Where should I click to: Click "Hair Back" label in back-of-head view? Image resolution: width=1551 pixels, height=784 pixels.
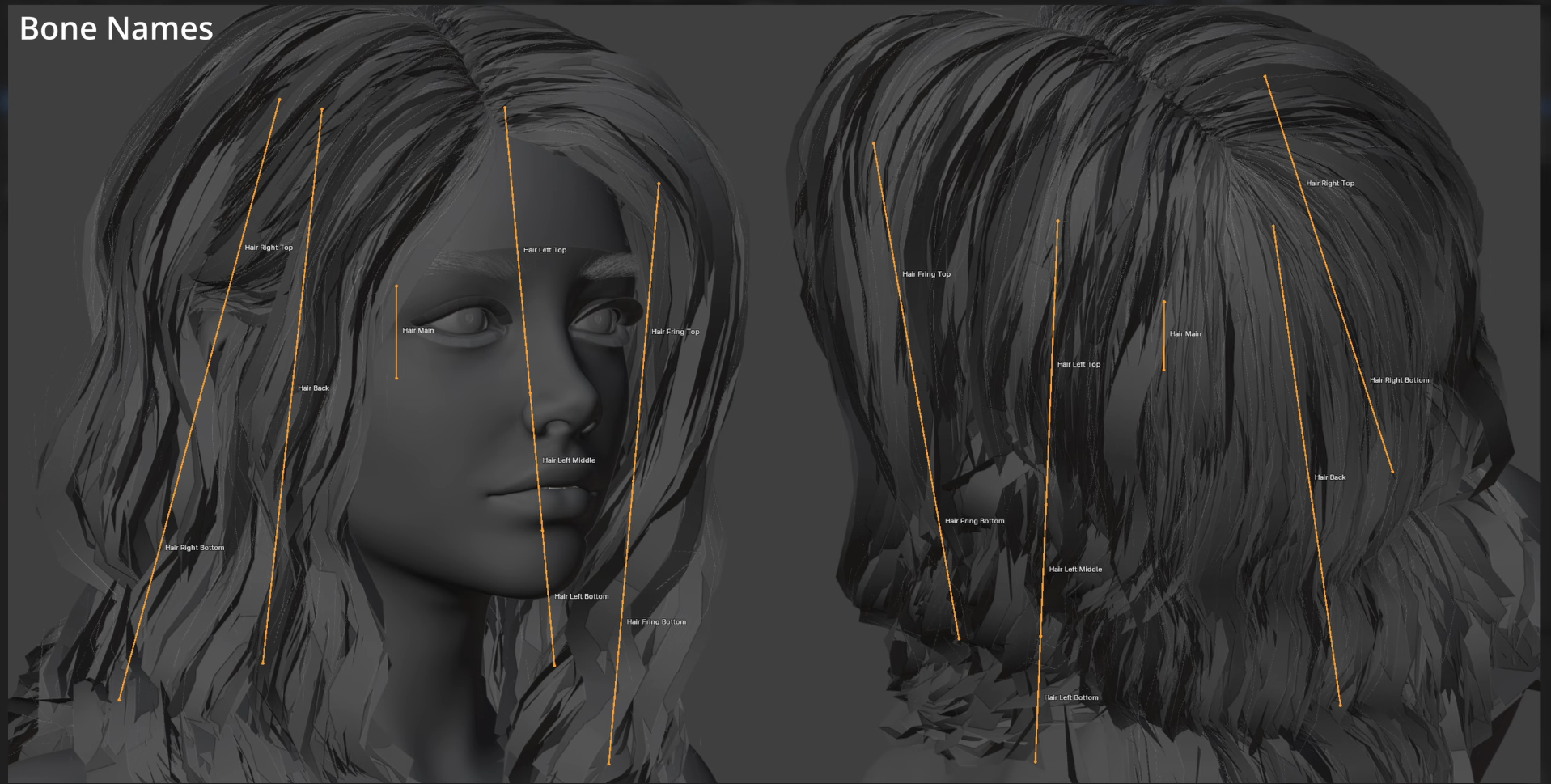click(1329, 477)
